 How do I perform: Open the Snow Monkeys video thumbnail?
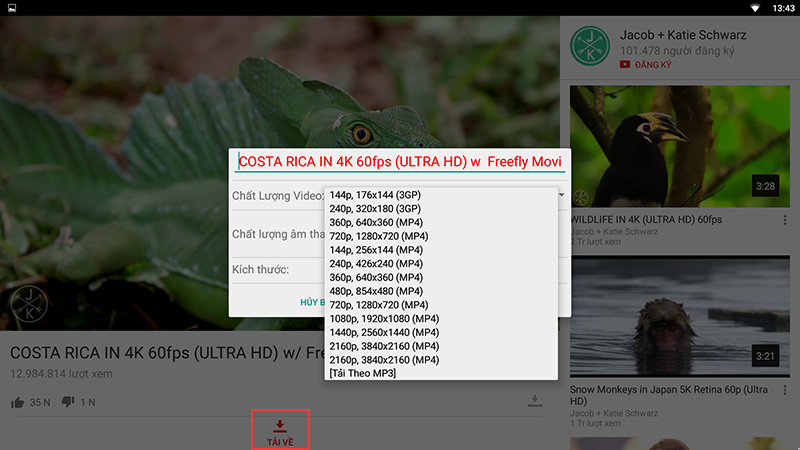coord(680,316)
